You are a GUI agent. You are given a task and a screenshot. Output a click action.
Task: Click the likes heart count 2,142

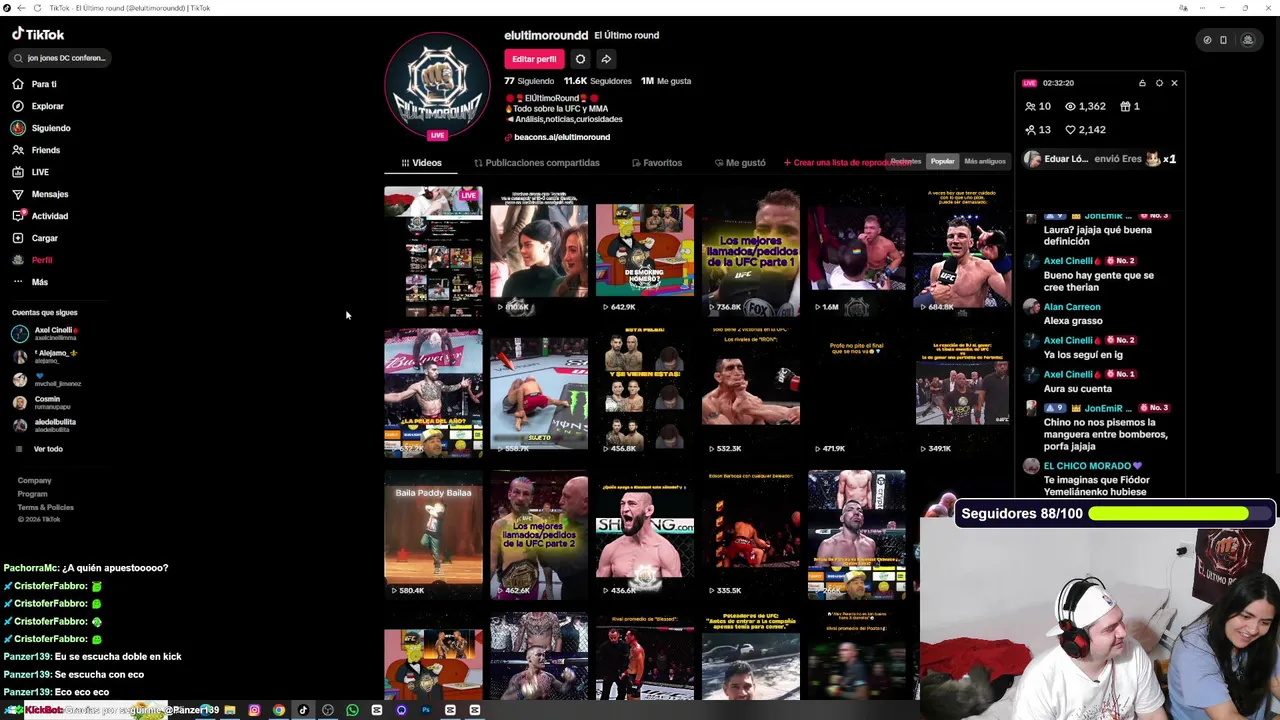click(1085, 130)
